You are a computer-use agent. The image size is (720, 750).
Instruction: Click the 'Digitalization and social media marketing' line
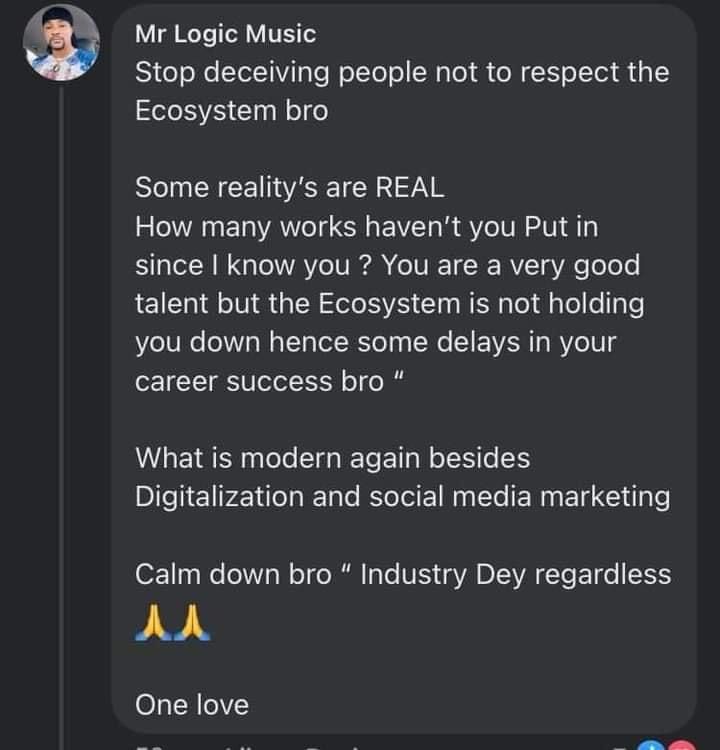tap(402, 497)
